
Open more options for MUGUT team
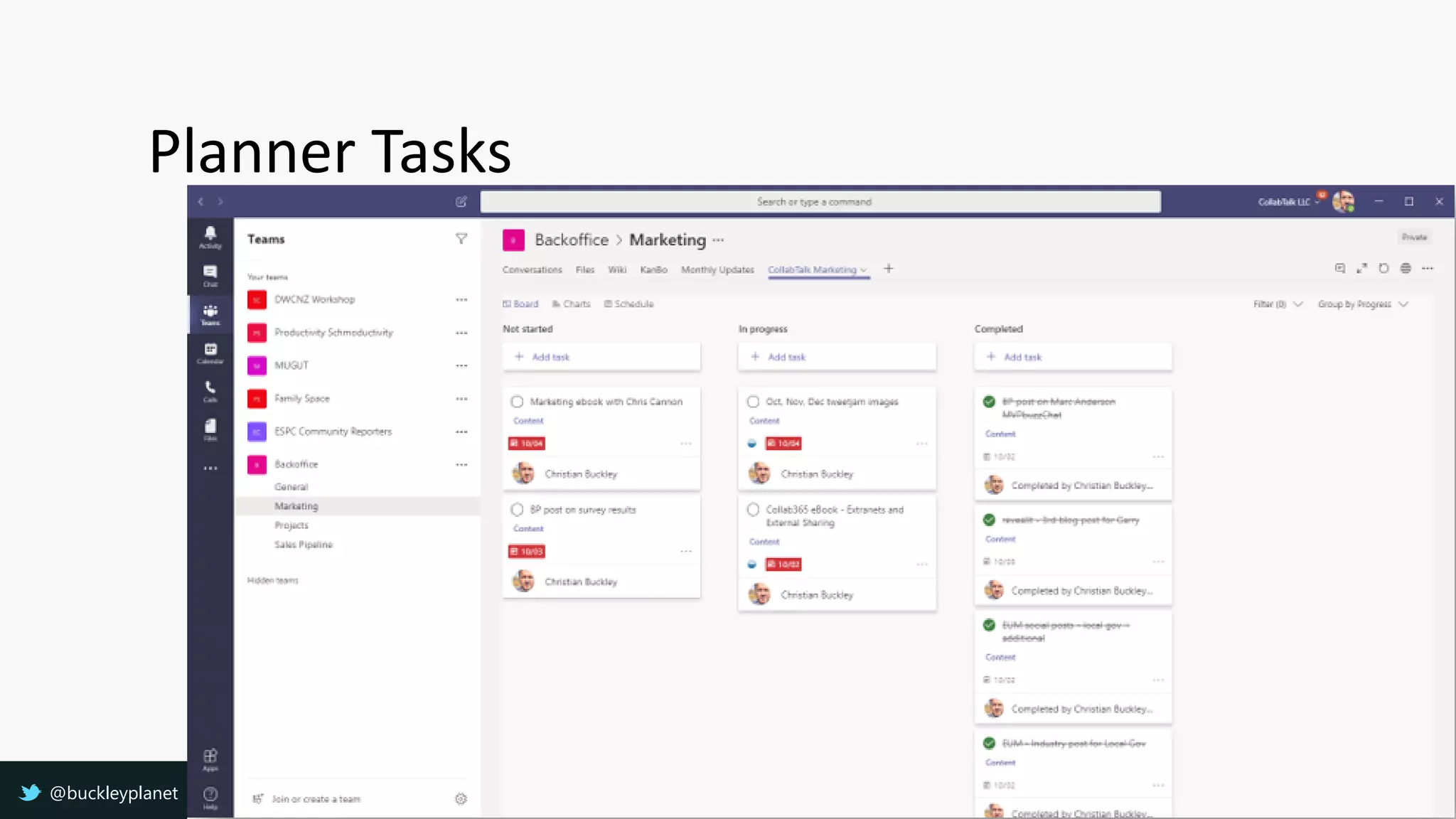tap(461, 366)
